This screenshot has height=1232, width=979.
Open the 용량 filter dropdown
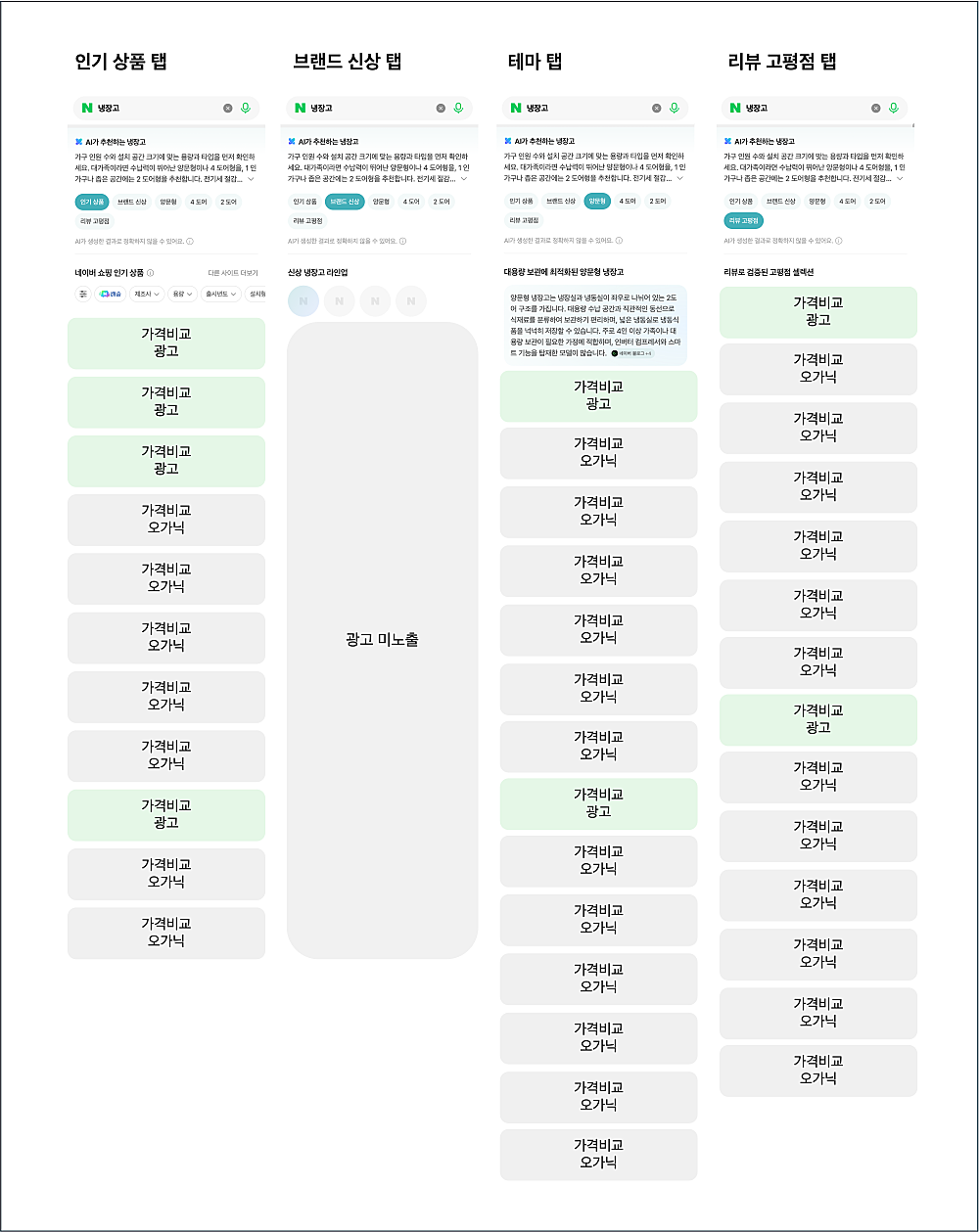(182, 294)
